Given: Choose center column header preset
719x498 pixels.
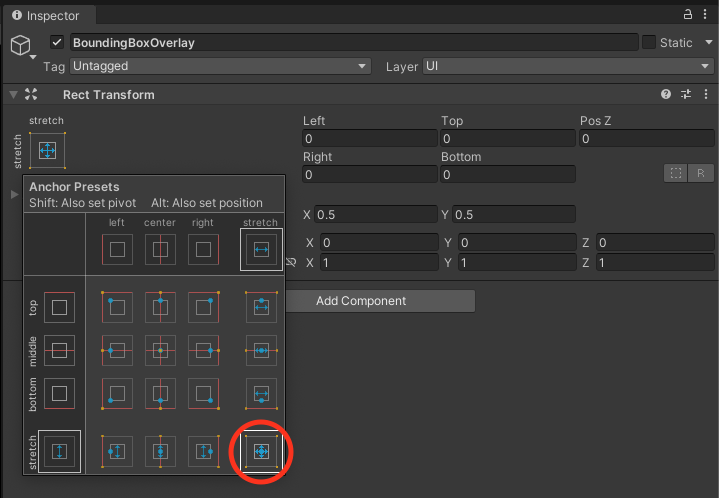Looking at the screenshot, I should click(x=160, y=249).
